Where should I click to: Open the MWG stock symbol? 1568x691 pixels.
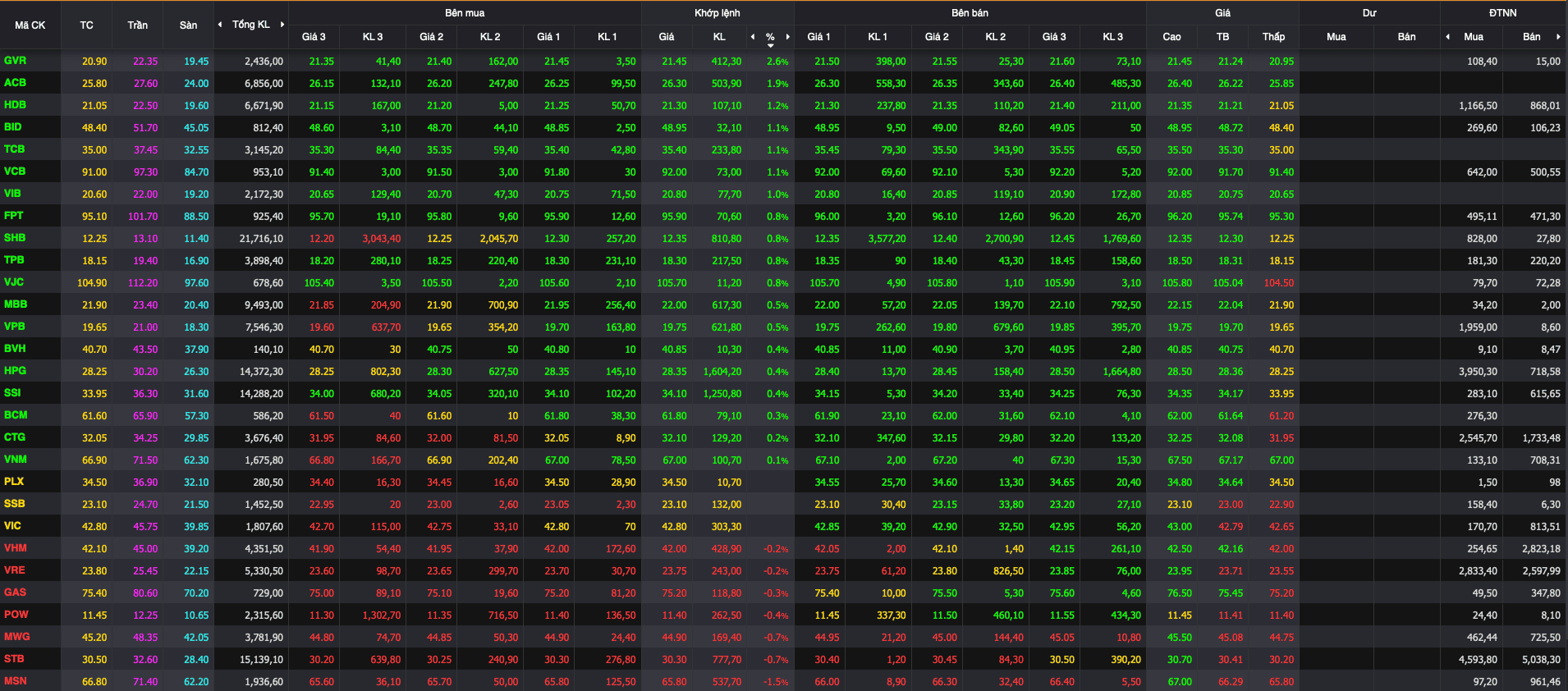(16, 637)
